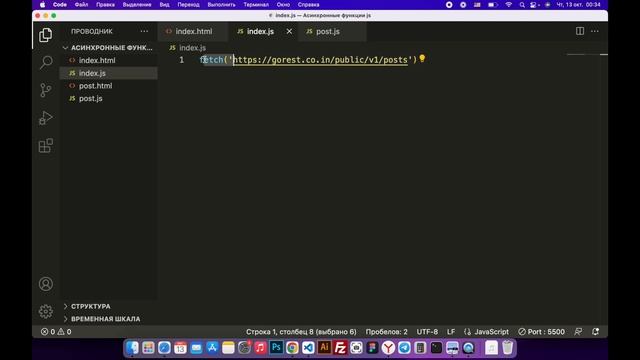The width and height of the screenshot is (640, 360).
Task: Open the Manage gear icon
Action: point(46,311)
